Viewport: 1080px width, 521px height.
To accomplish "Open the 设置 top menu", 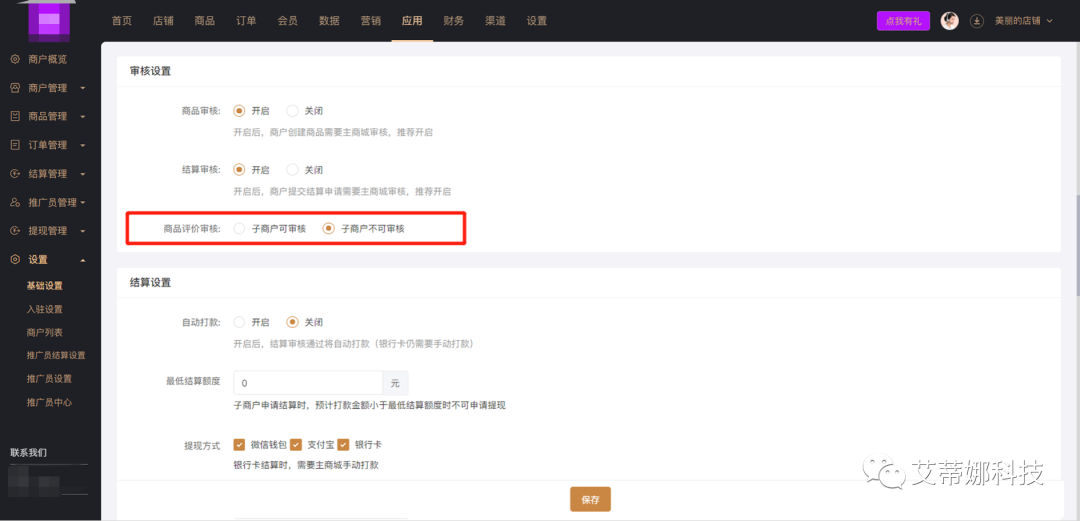I will 537,21.
